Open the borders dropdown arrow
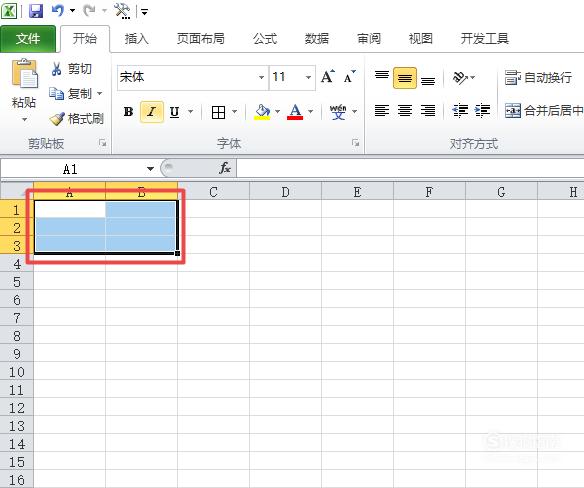Viewport: 584px width, 488px height. pos(234,111)
